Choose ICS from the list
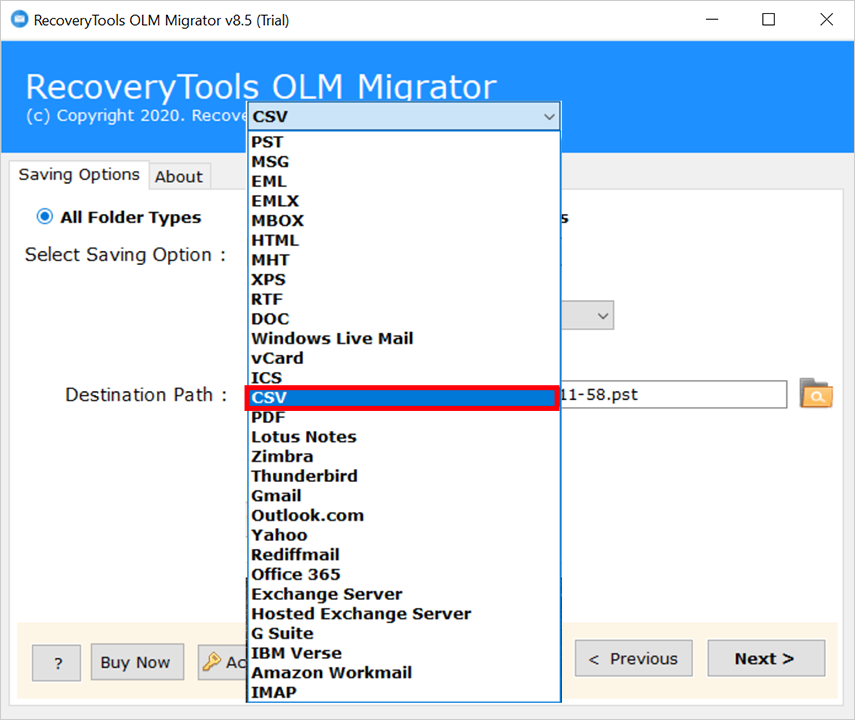The width and height of the screenshot is (855, 720). (x=404, y=377)
